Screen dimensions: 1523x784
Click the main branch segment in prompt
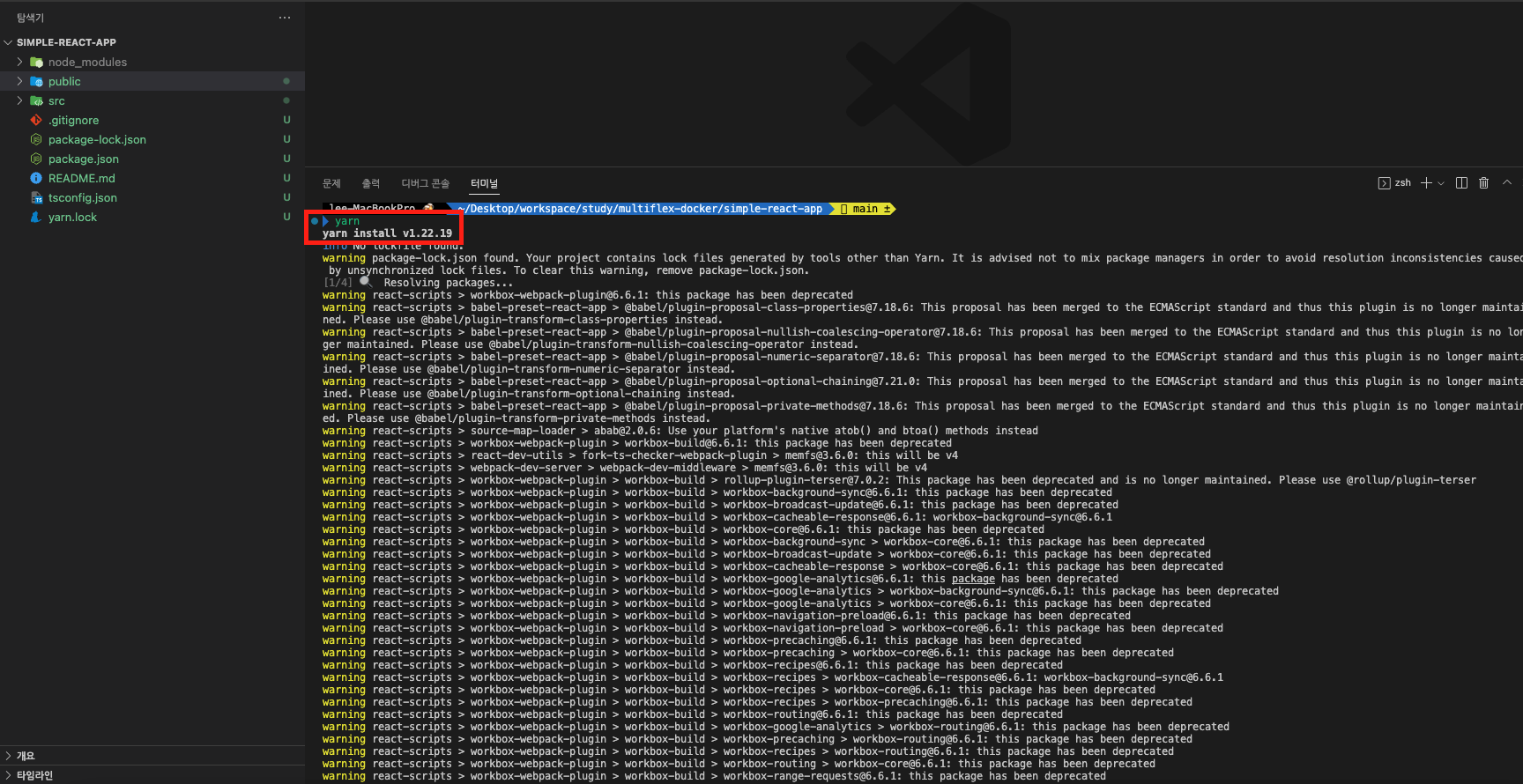(x=864, y=209)
